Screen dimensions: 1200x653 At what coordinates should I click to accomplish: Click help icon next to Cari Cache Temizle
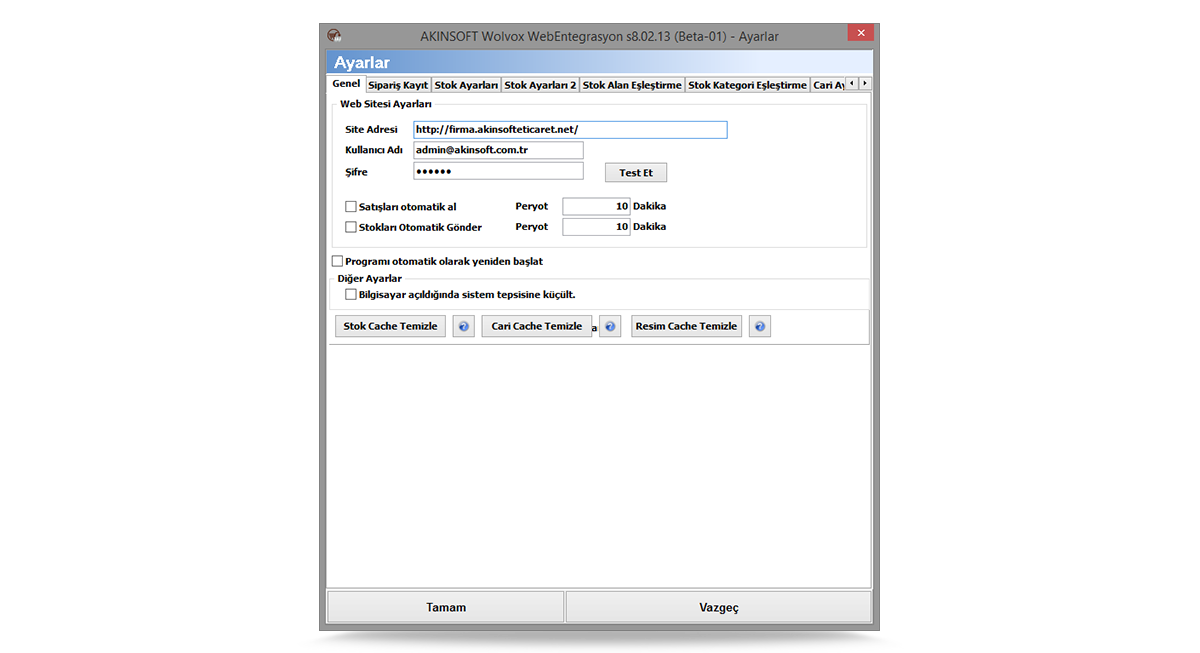pos(610,327)
